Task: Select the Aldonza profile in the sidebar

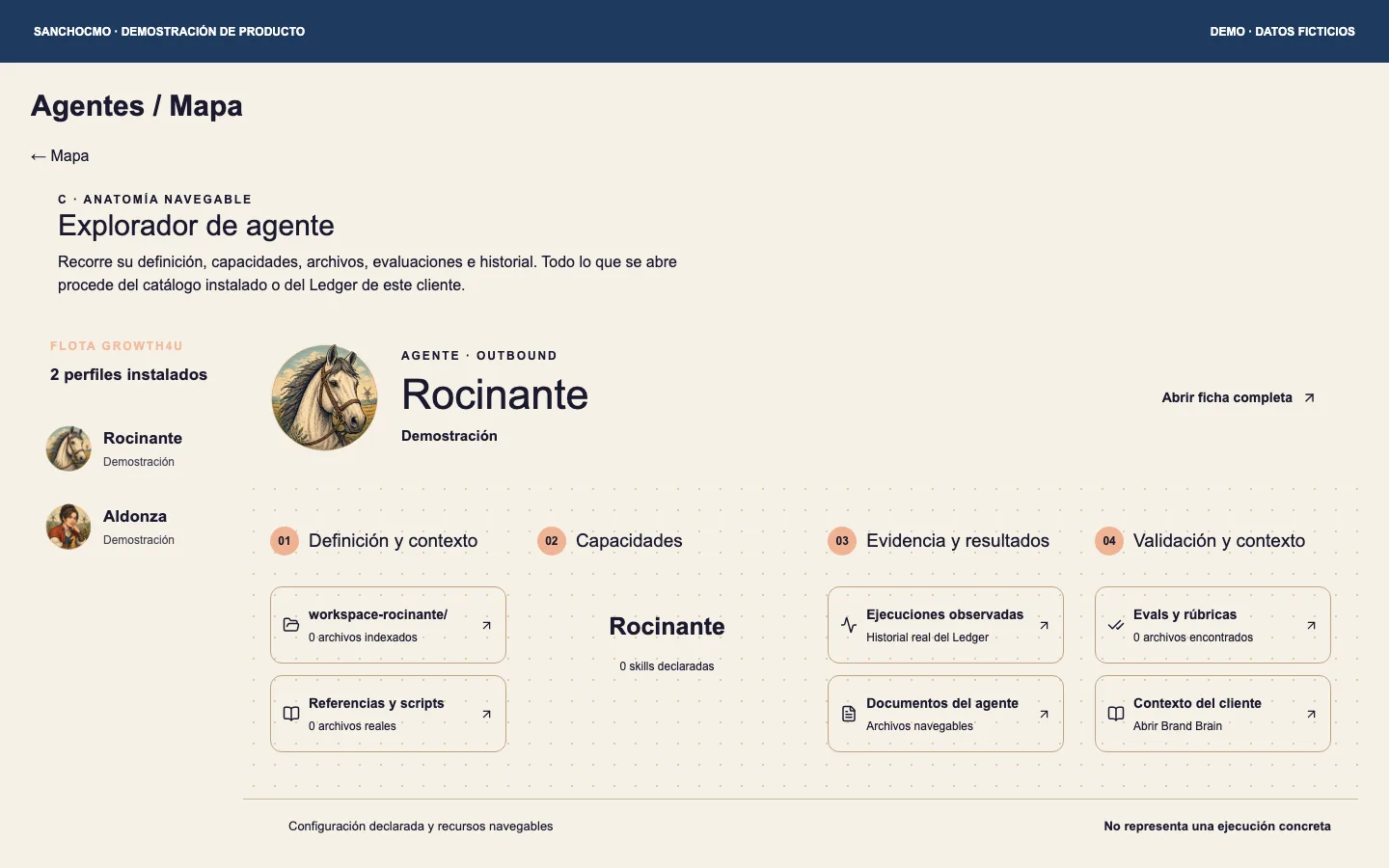Action: (127, 527)
